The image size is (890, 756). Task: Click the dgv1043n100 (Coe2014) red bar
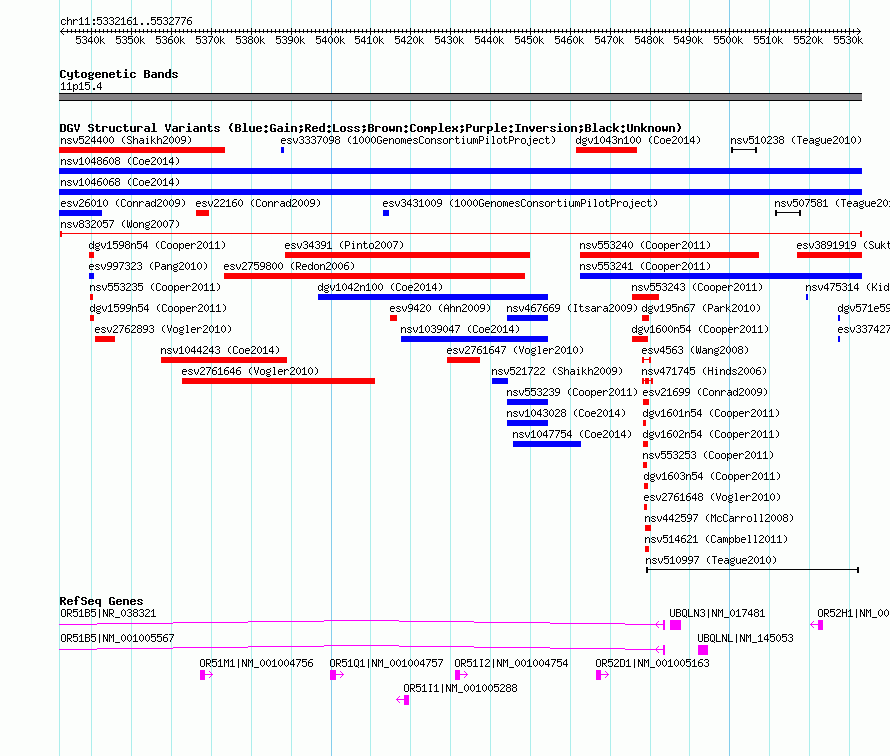pos(606,150)
